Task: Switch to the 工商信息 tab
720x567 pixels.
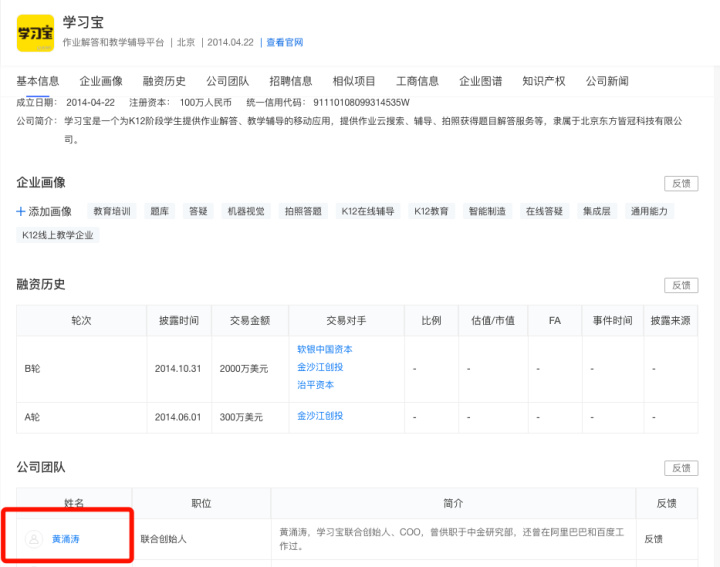Action: [417, 81]
